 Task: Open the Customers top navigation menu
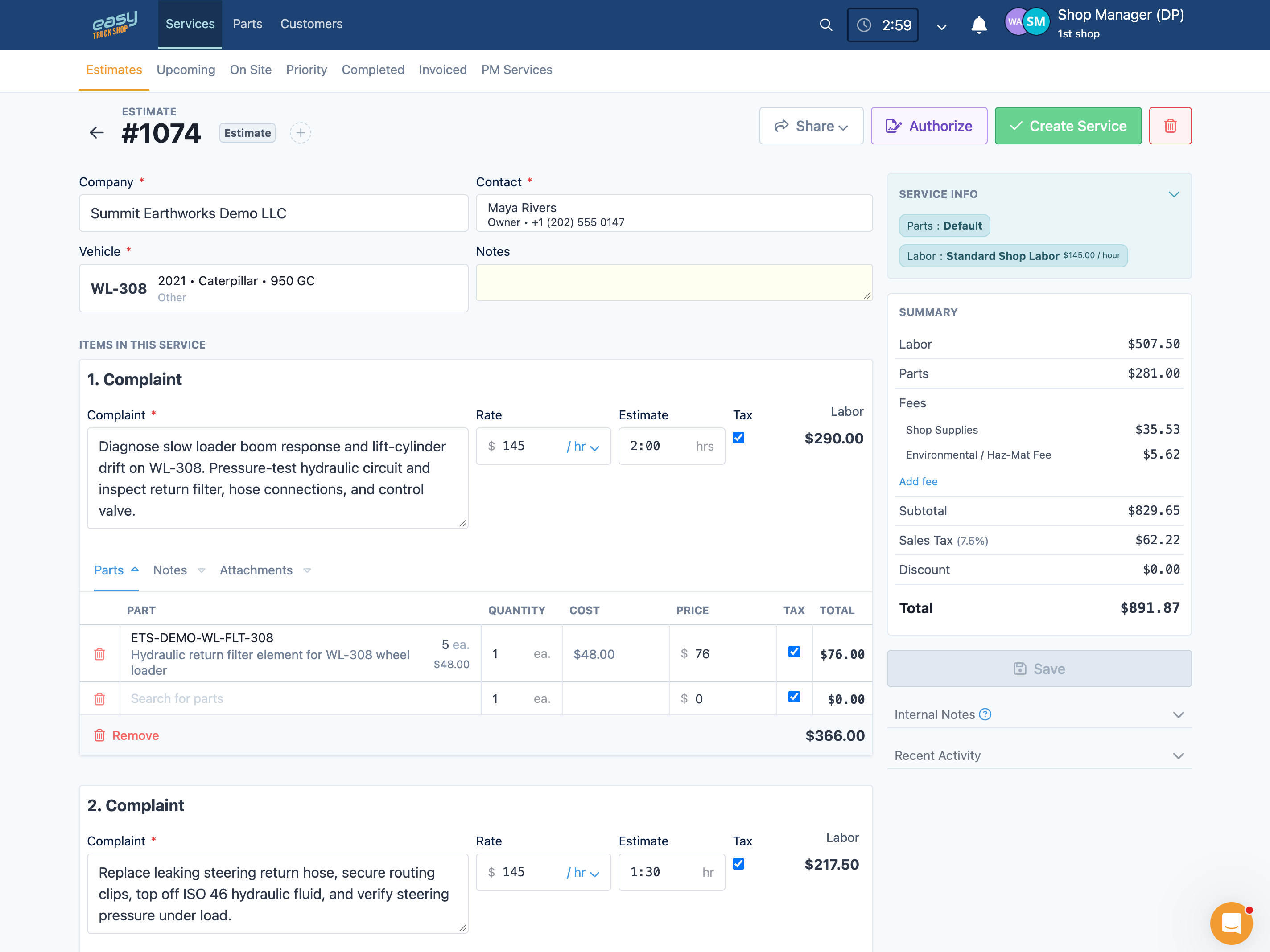311,24
